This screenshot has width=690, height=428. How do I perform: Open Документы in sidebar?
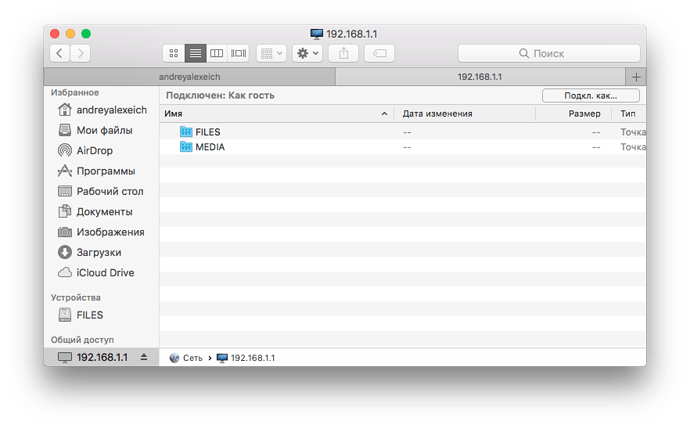102,212
